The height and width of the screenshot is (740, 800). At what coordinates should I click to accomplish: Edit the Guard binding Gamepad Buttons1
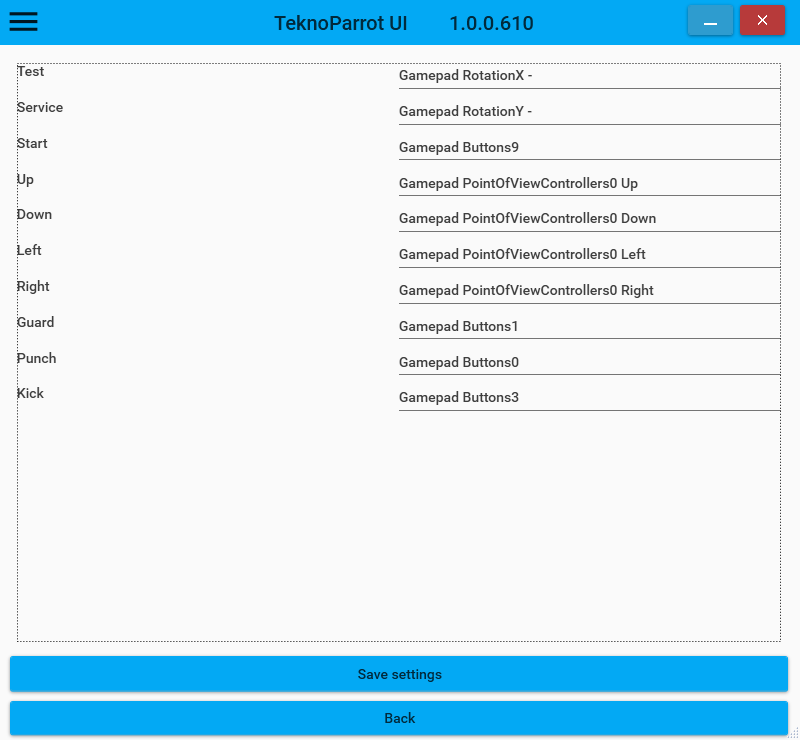(x=589, y=327)
